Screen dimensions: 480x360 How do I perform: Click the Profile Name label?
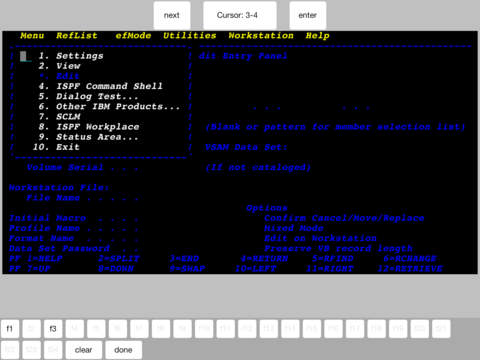pyautogui.click(x=44, y=228)
